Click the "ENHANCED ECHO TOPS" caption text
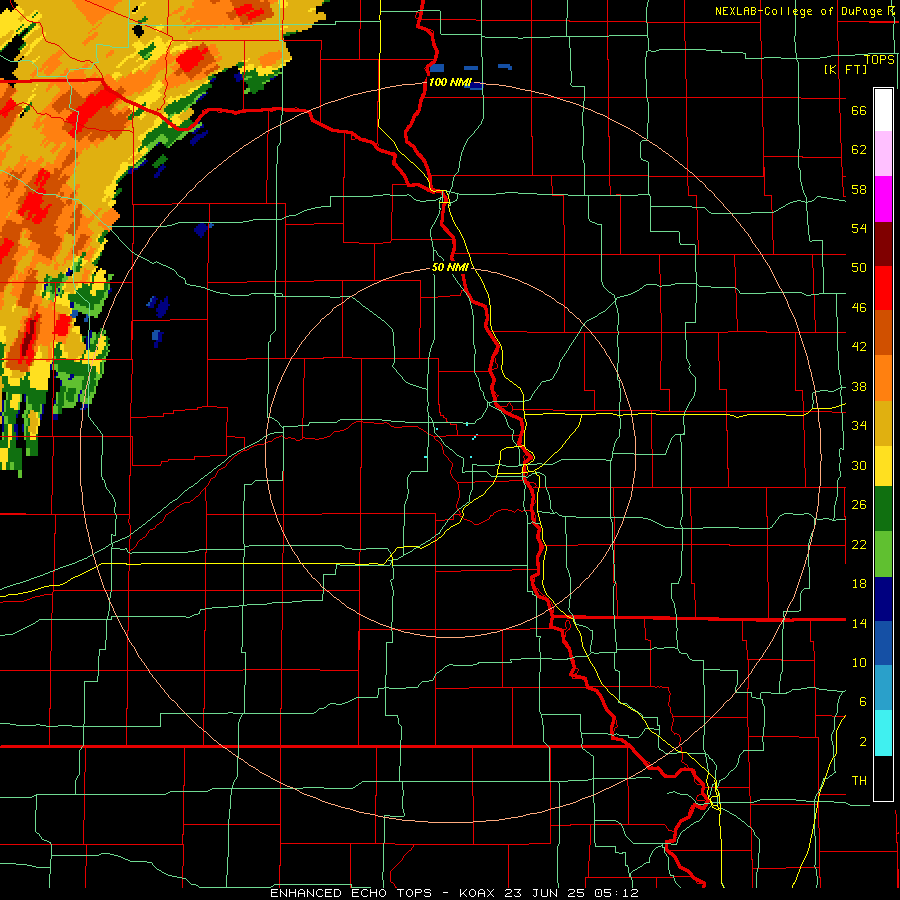Image resolution: width=900 pixels, height=900 pixels. click(351, 893)
